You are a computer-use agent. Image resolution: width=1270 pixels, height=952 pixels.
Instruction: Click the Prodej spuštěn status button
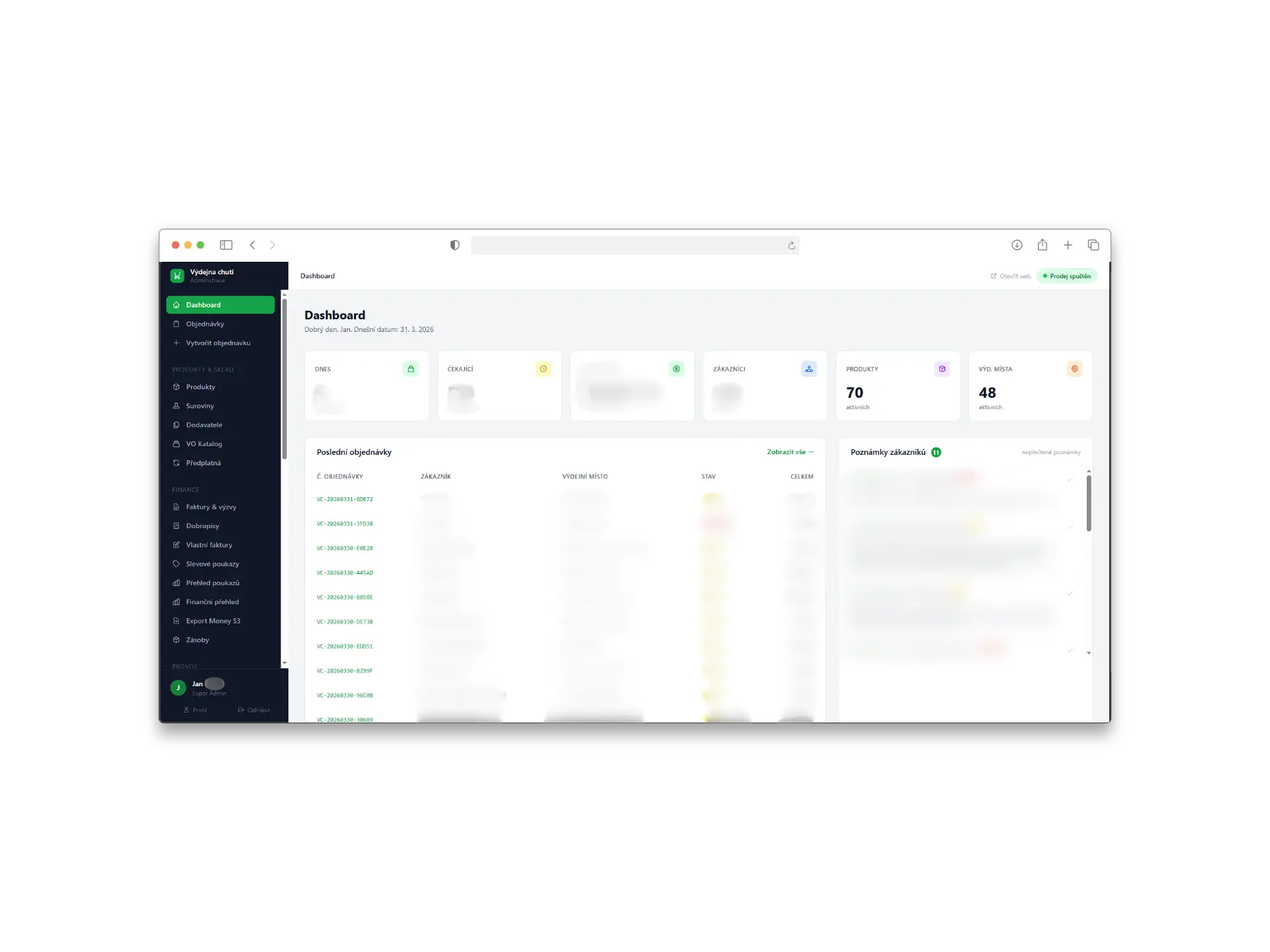pyautogui.click(x=1067, y=276)
